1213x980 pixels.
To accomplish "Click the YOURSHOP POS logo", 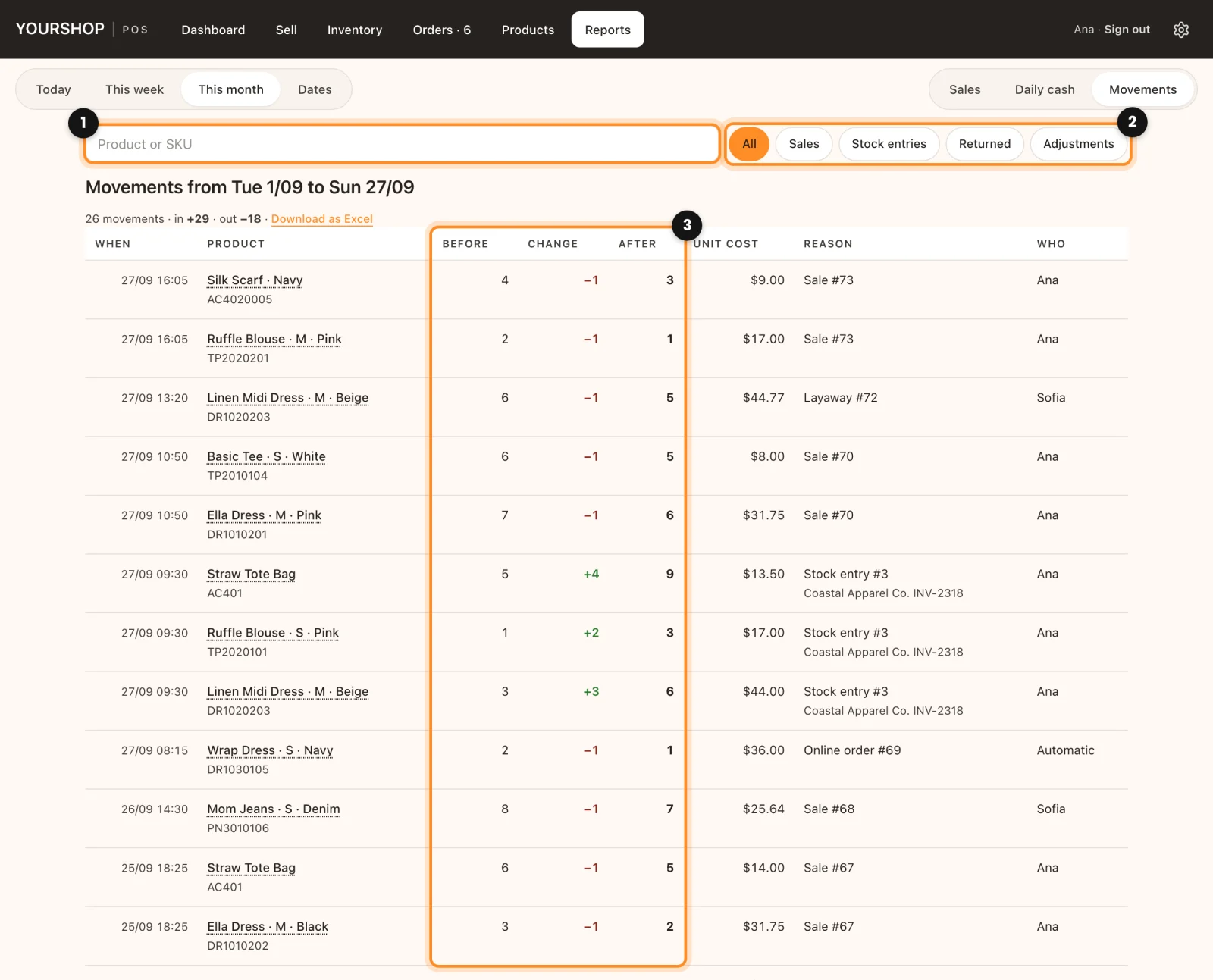I will [x=82, y=29].
